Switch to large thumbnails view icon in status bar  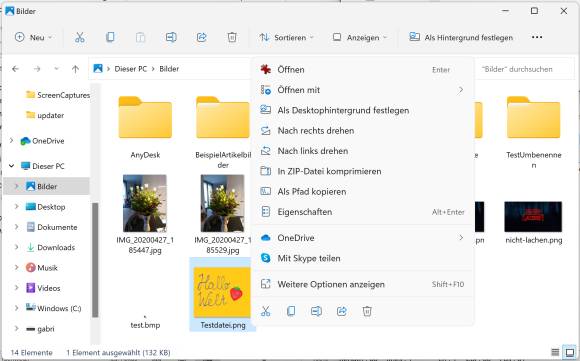click(570, 352)
